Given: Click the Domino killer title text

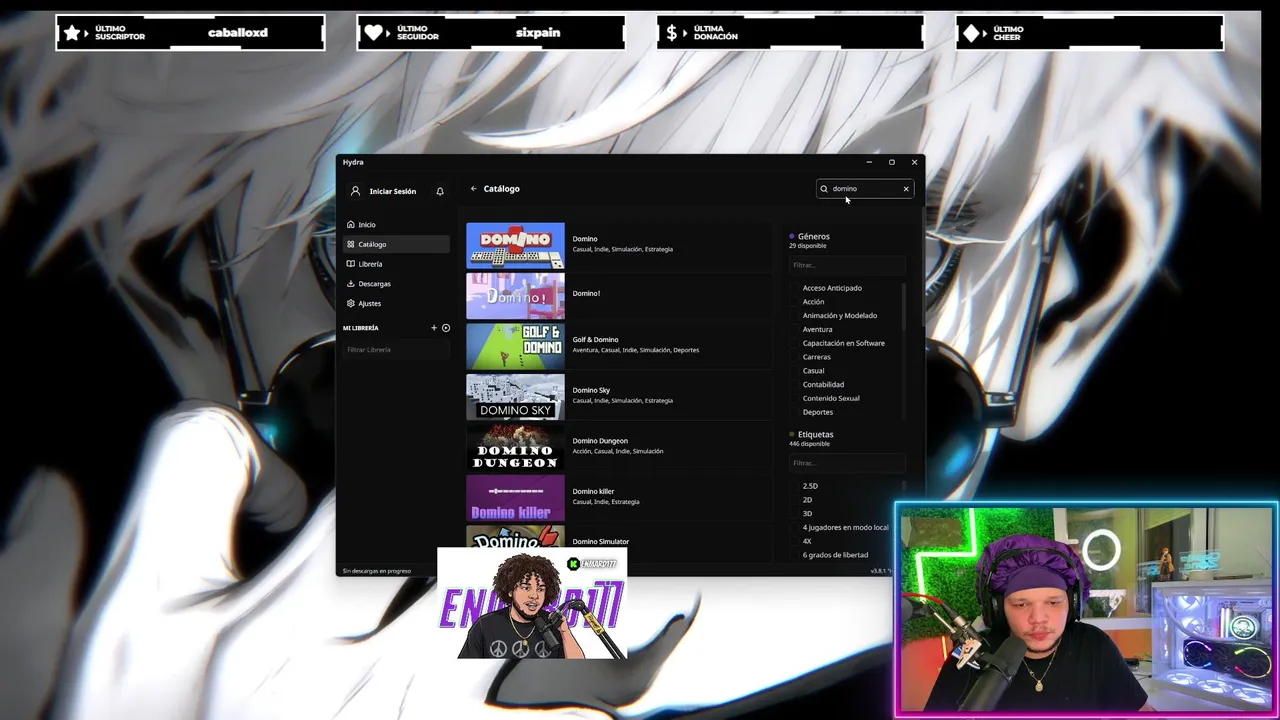Looking at the screenshot, I should click(593, 491).
